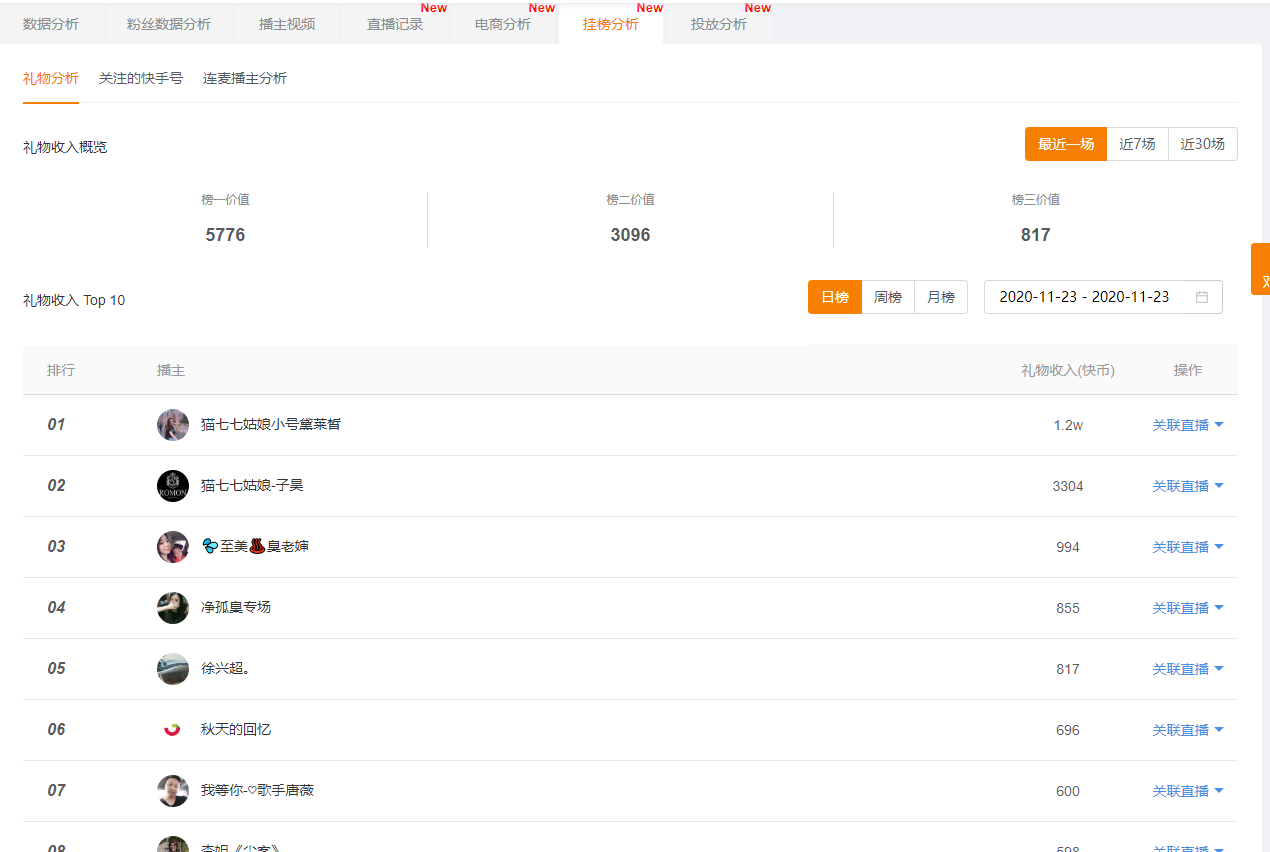This screenshot has width=1270, height=852.
Task: Expand 关联直播 dropdown for rank 01
Action: (1187, 424)
